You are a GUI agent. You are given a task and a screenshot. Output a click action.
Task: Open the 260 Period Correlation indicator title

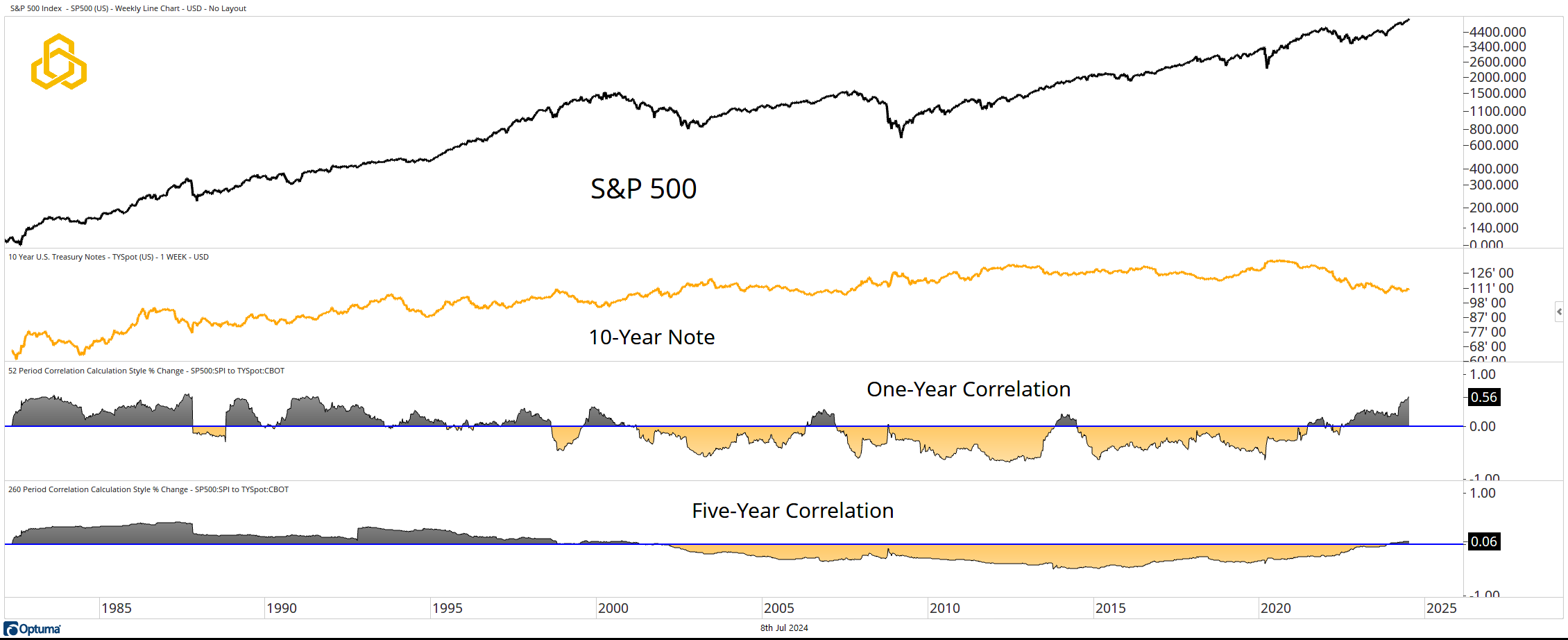pyautogui.click(x=148, y=489)
